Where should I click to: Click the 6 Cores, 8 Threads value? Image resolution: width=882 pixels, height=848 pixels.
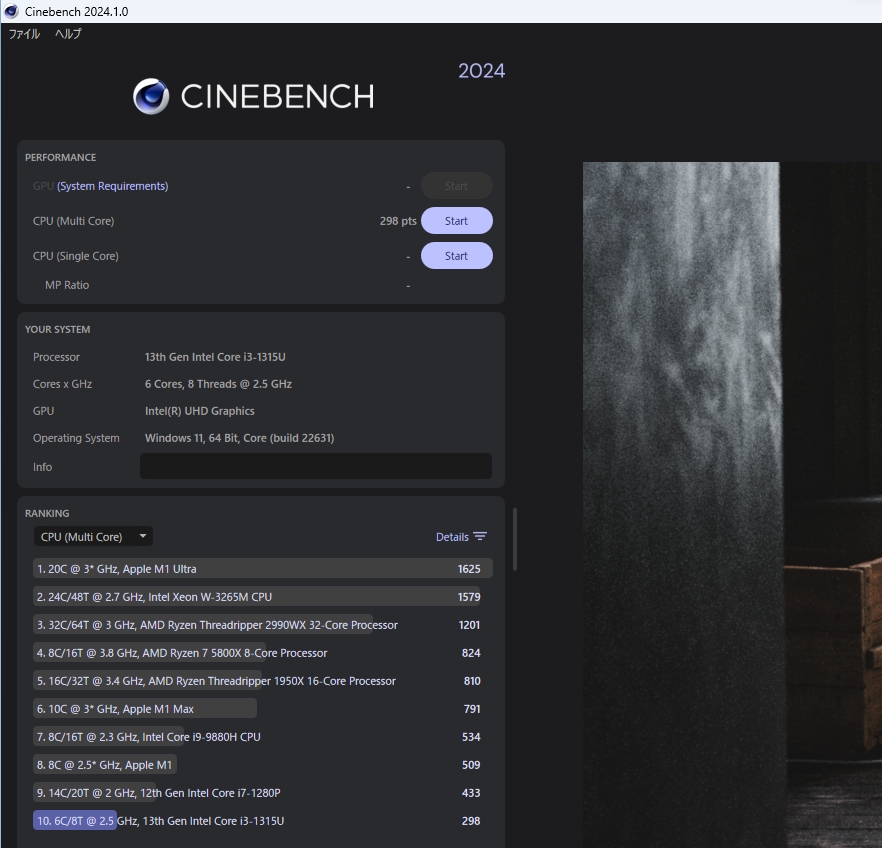tap(218, 384)
